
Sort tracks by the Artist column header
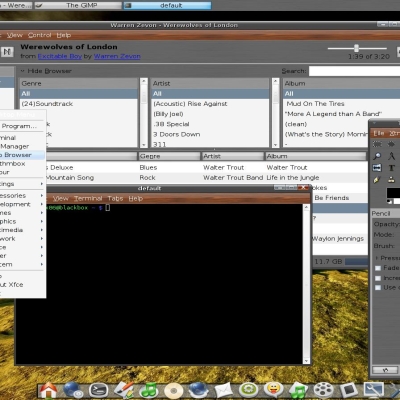pos(233,156)
